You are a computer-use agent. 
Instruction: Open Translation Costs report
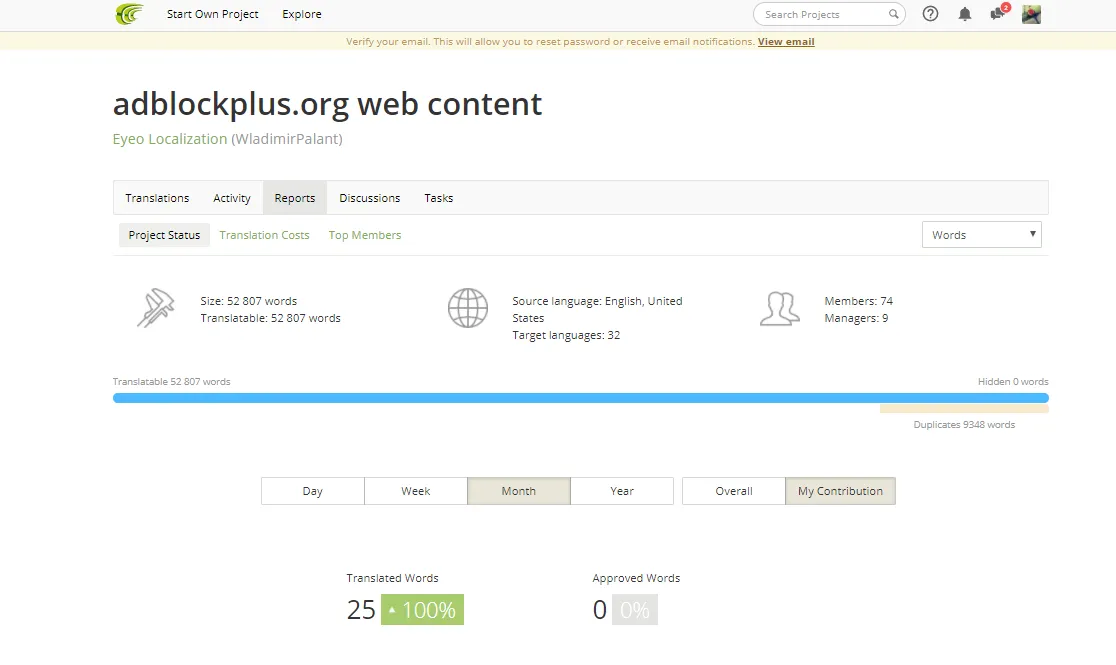[x=264, y=235]
